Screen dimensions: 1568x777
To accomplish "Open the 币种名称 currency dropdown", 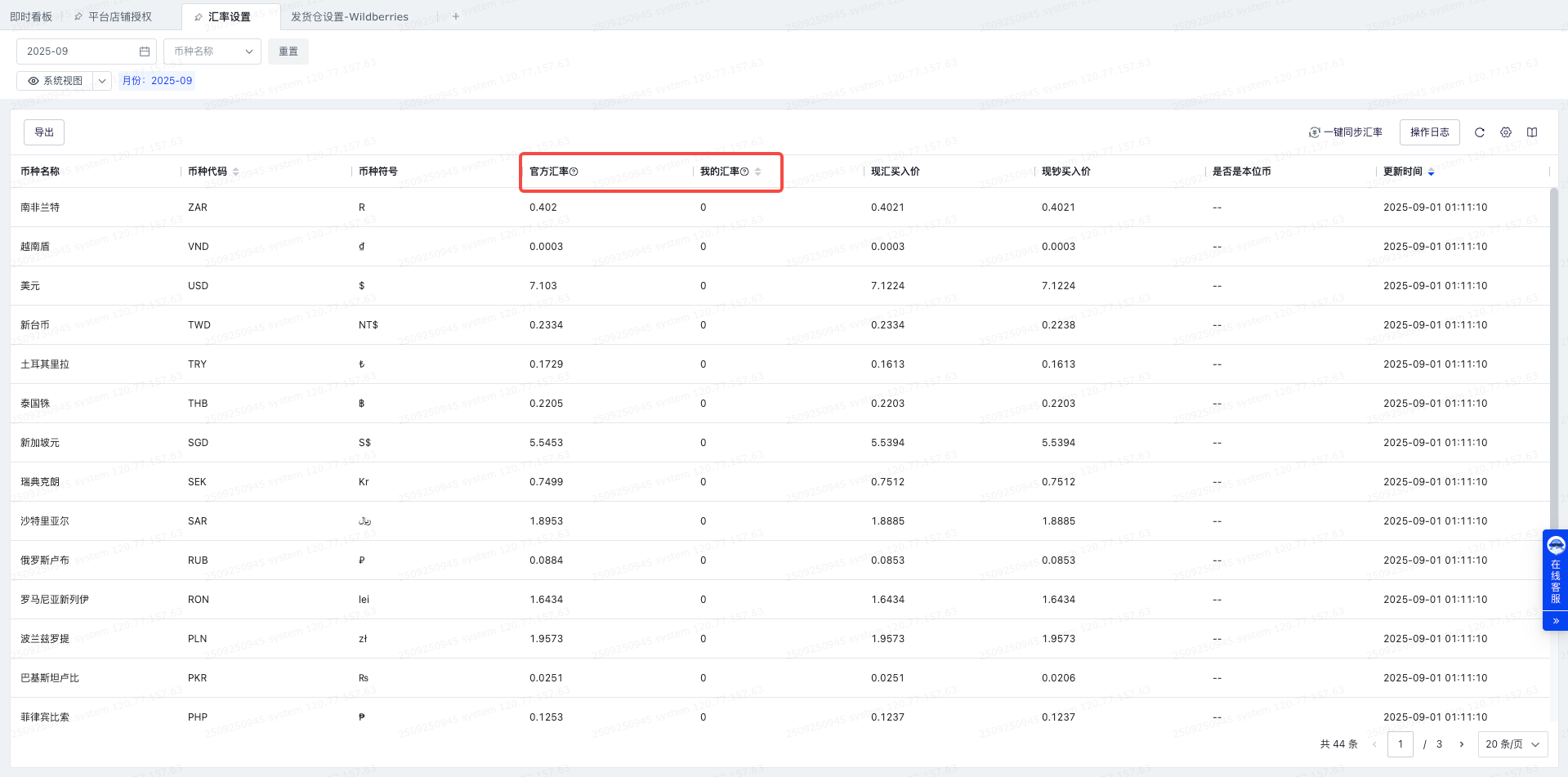I will point(212,51).
